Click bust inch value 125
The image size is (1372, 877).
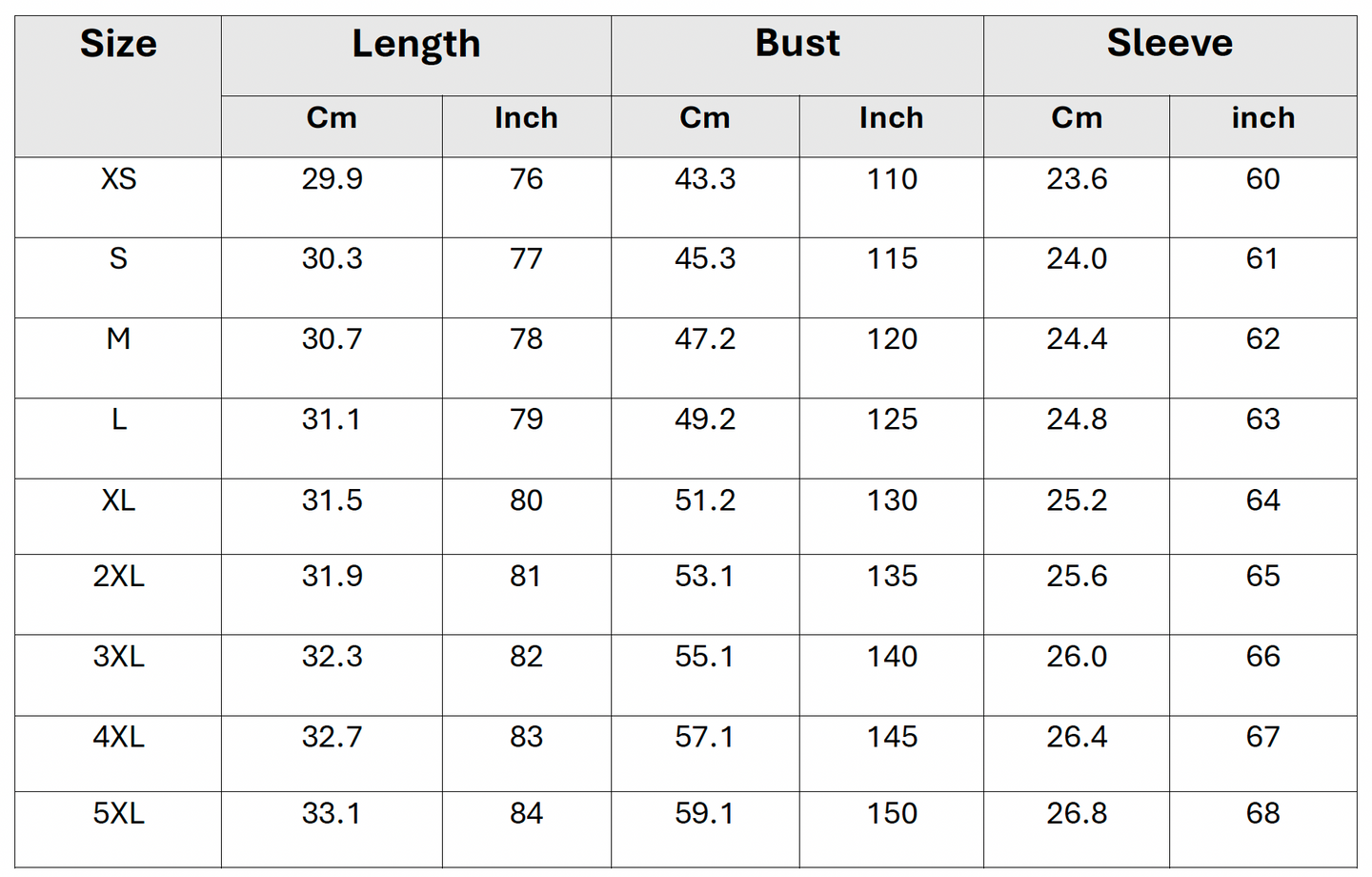pos(892,419)
